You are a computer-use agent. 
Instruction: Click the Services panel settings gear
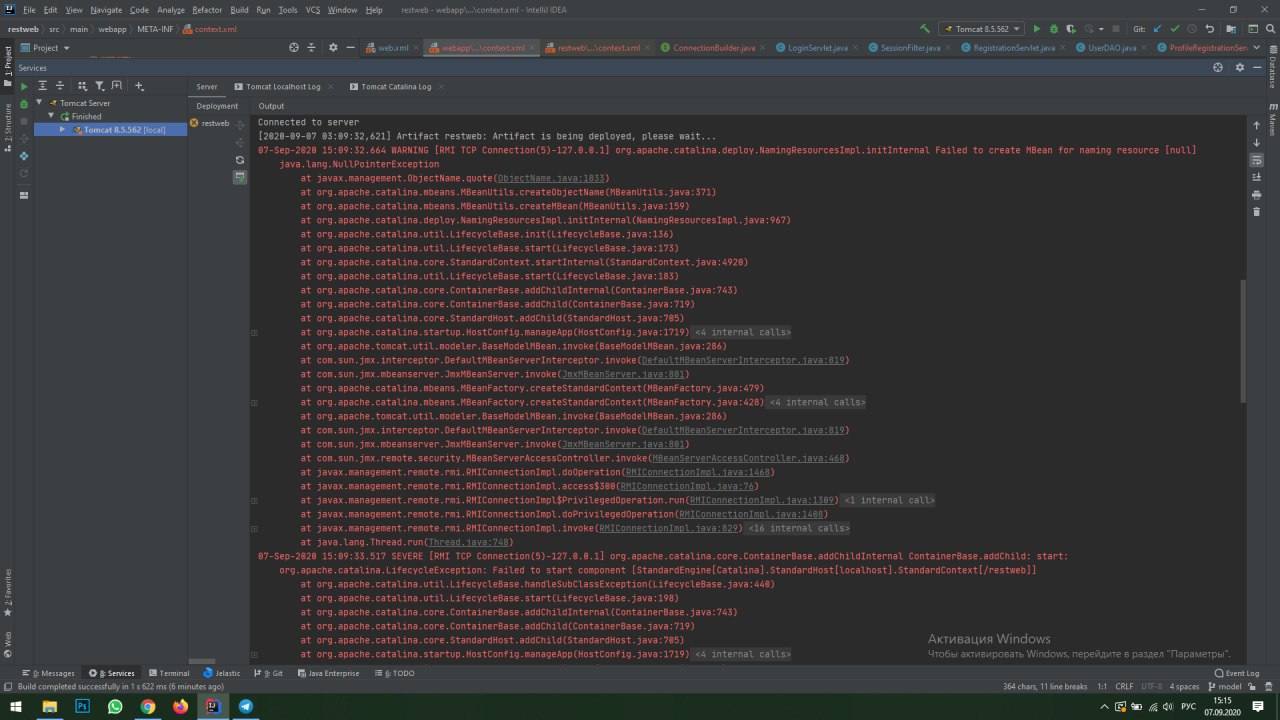click(1240, 67)
